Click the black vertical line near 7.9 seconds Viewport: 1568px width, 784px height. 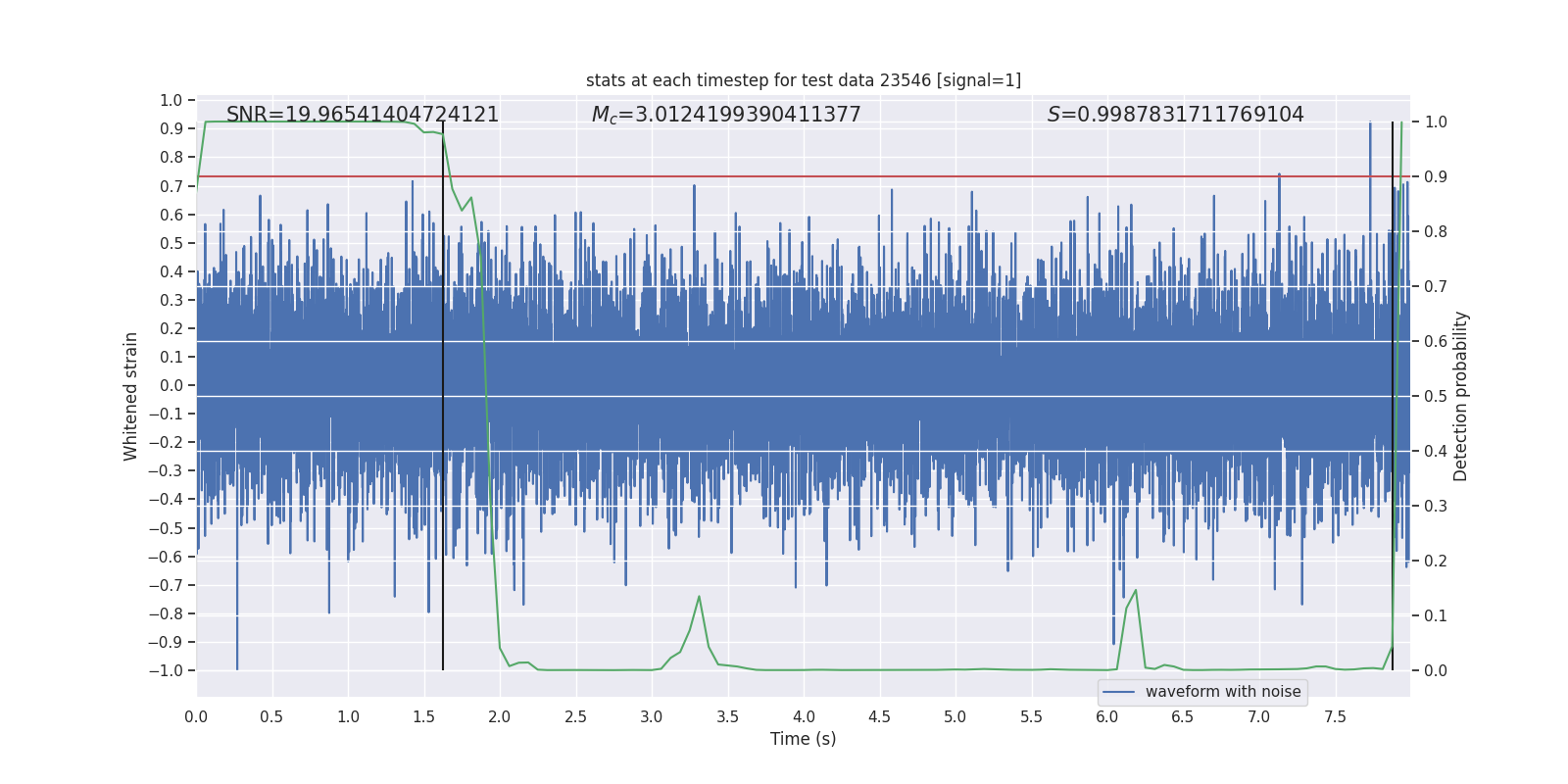[x=1393, y=396]
